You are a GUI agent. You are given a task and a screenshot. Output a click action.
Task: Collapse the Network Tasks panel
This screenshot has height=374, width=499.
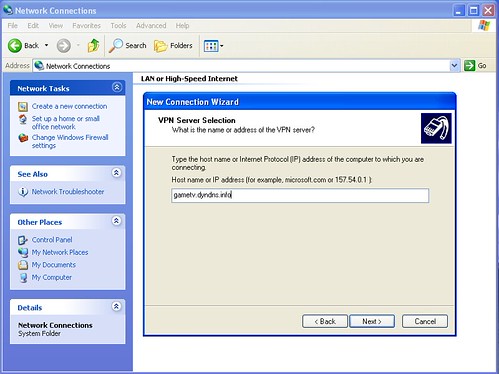116,87
